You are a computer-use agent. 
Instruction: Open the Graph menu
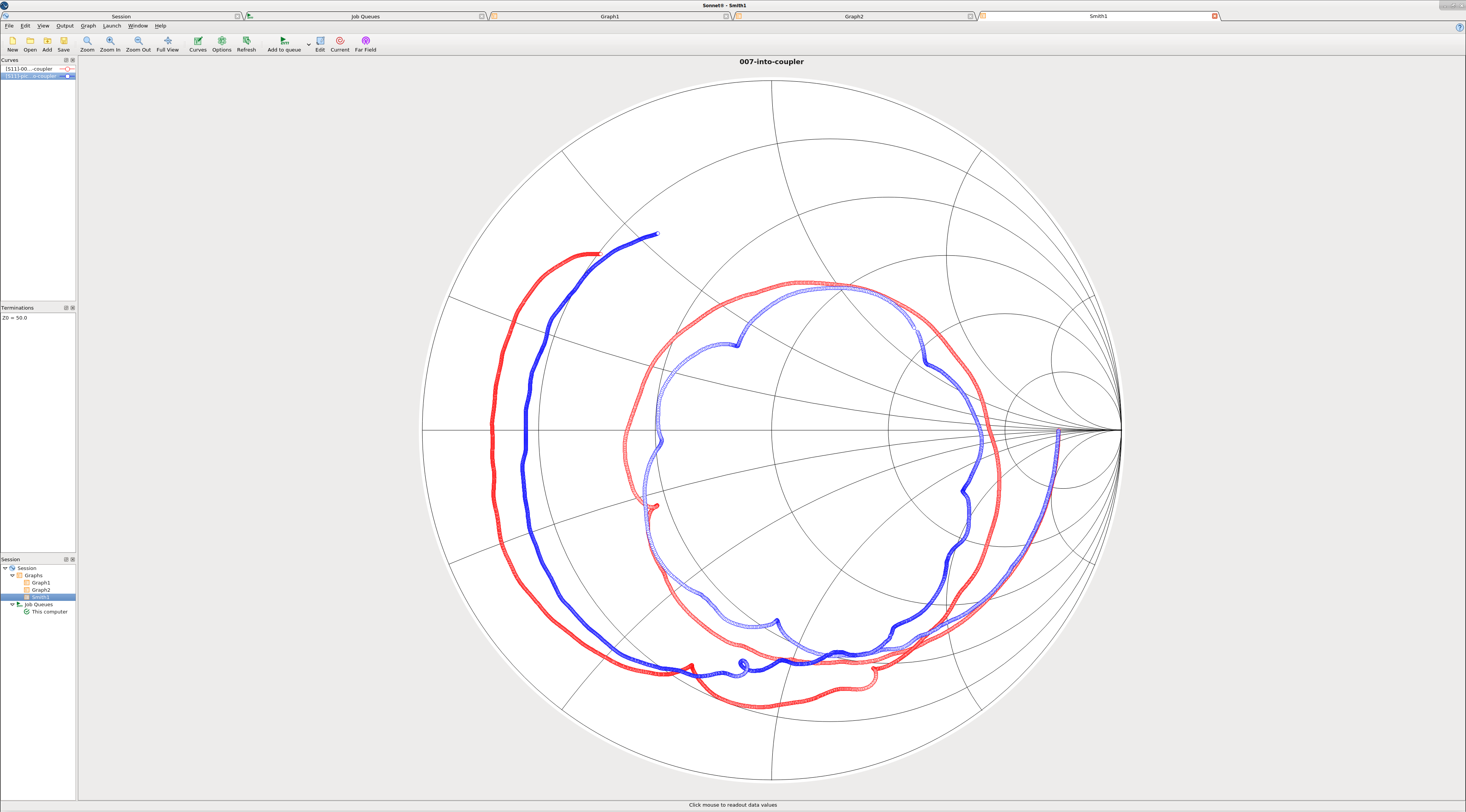coord(88,26)
